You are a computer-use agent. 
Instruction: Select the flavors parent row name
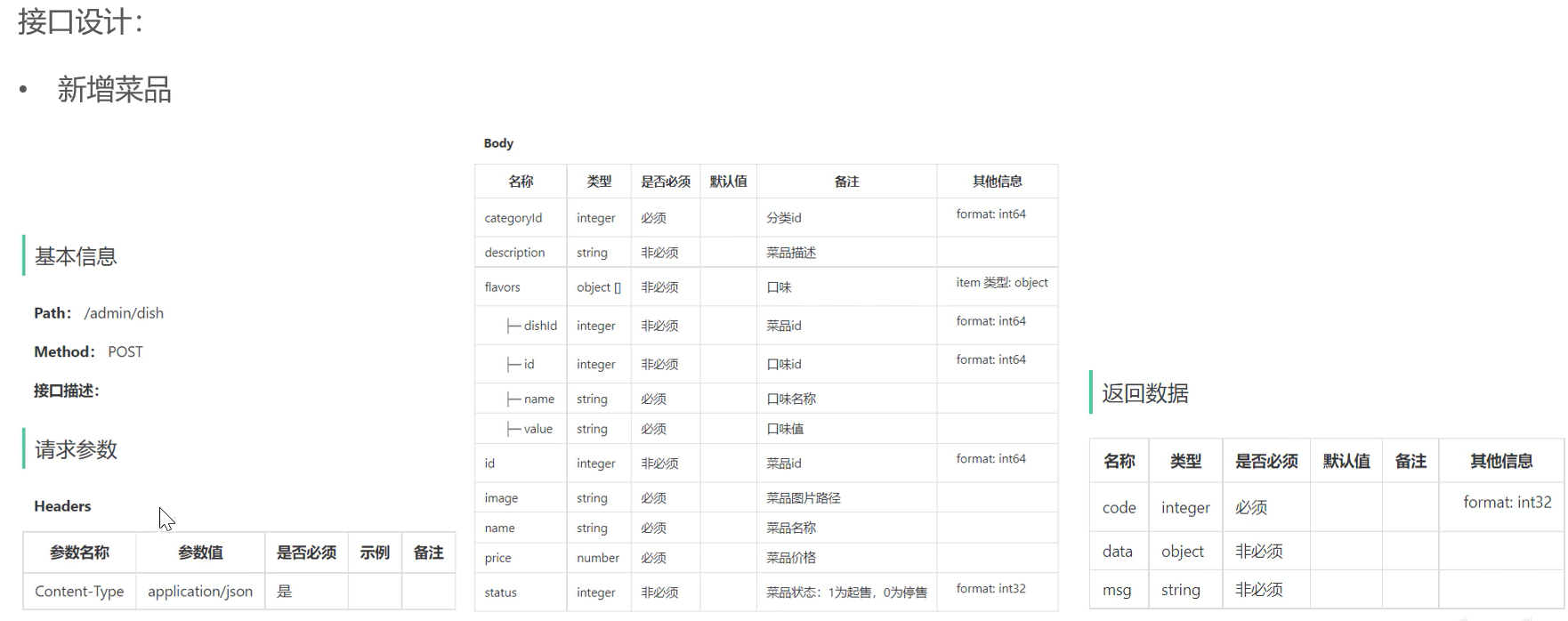click(503, 287)
